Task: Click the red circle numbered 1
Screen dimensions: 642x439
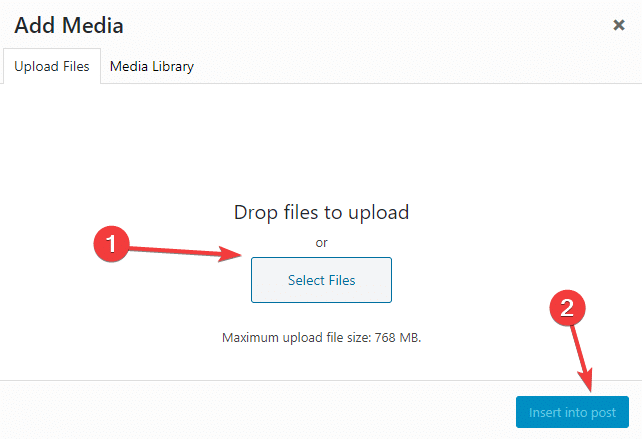Action: 111,244
